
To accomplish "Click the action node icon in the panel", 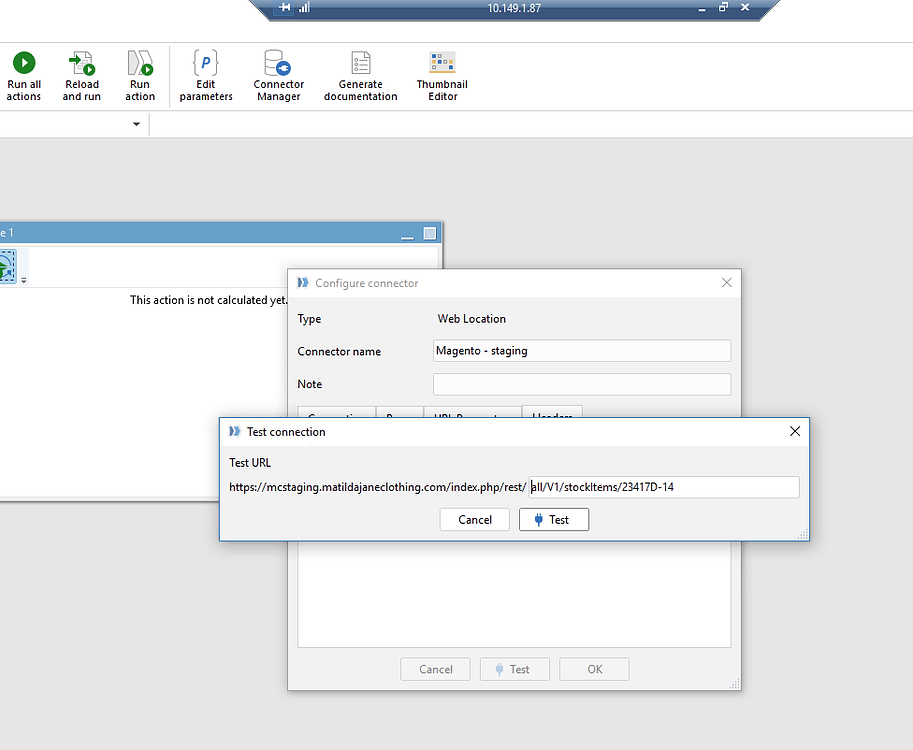I will coord(8,267).
